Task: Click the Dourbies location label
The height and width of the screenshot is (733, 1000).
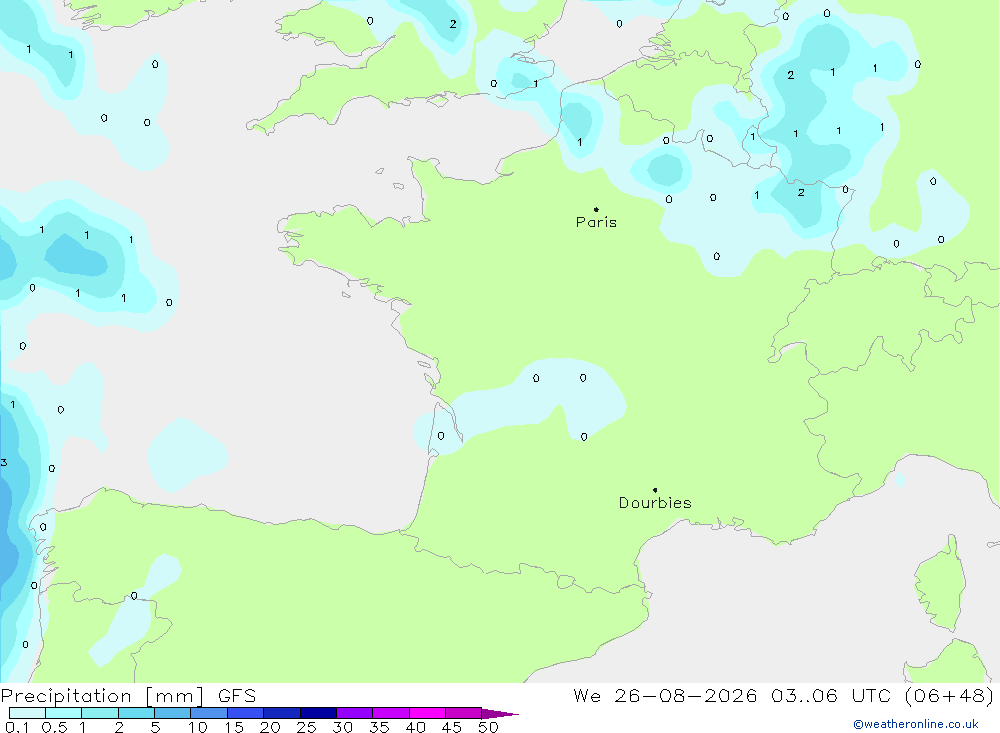Action: (655, 503)
